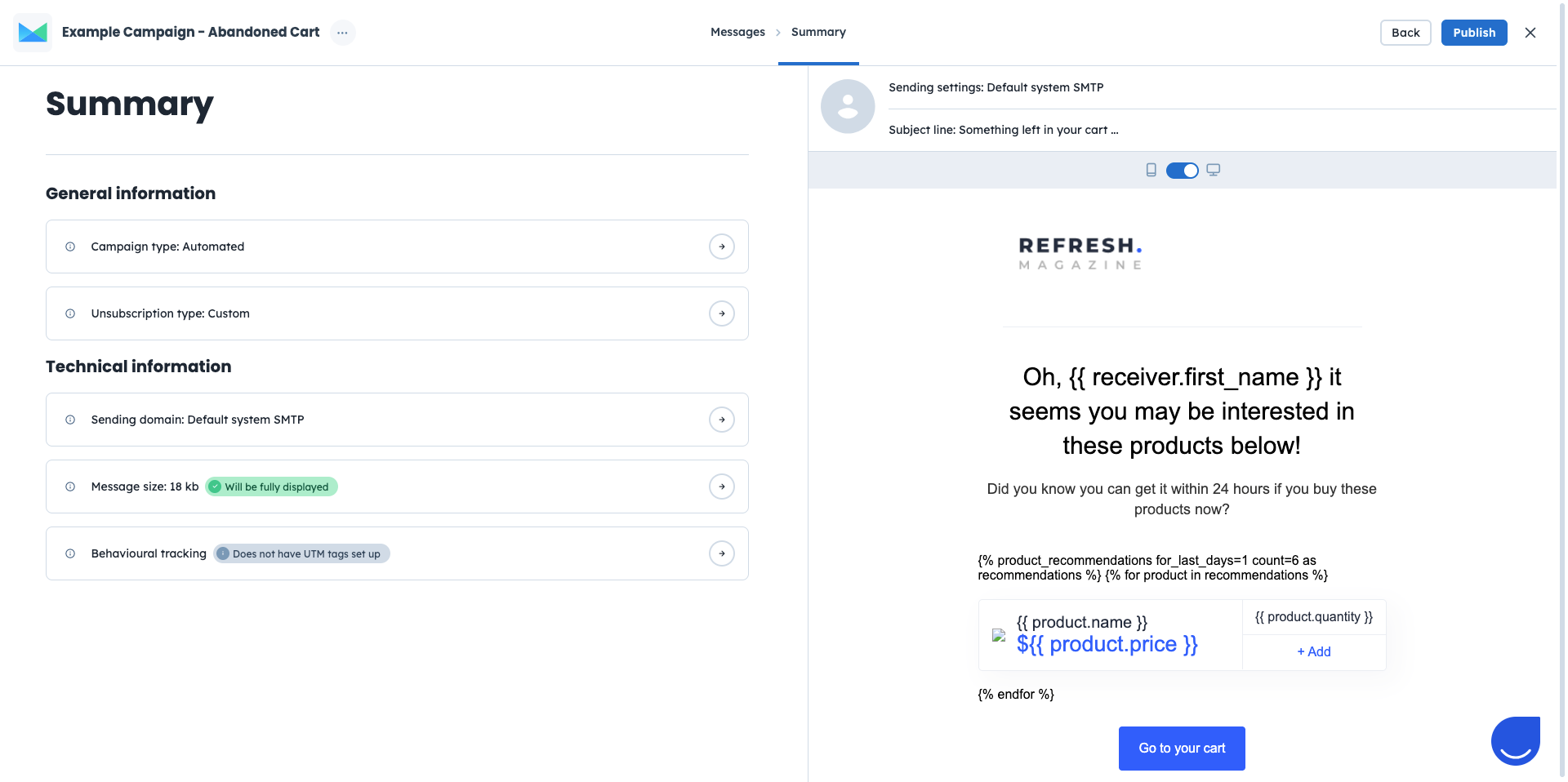The width and height of the screenshot is (1568, 782).
Task: Open the chat support bubble
Action: click(x=1515, y=740)
